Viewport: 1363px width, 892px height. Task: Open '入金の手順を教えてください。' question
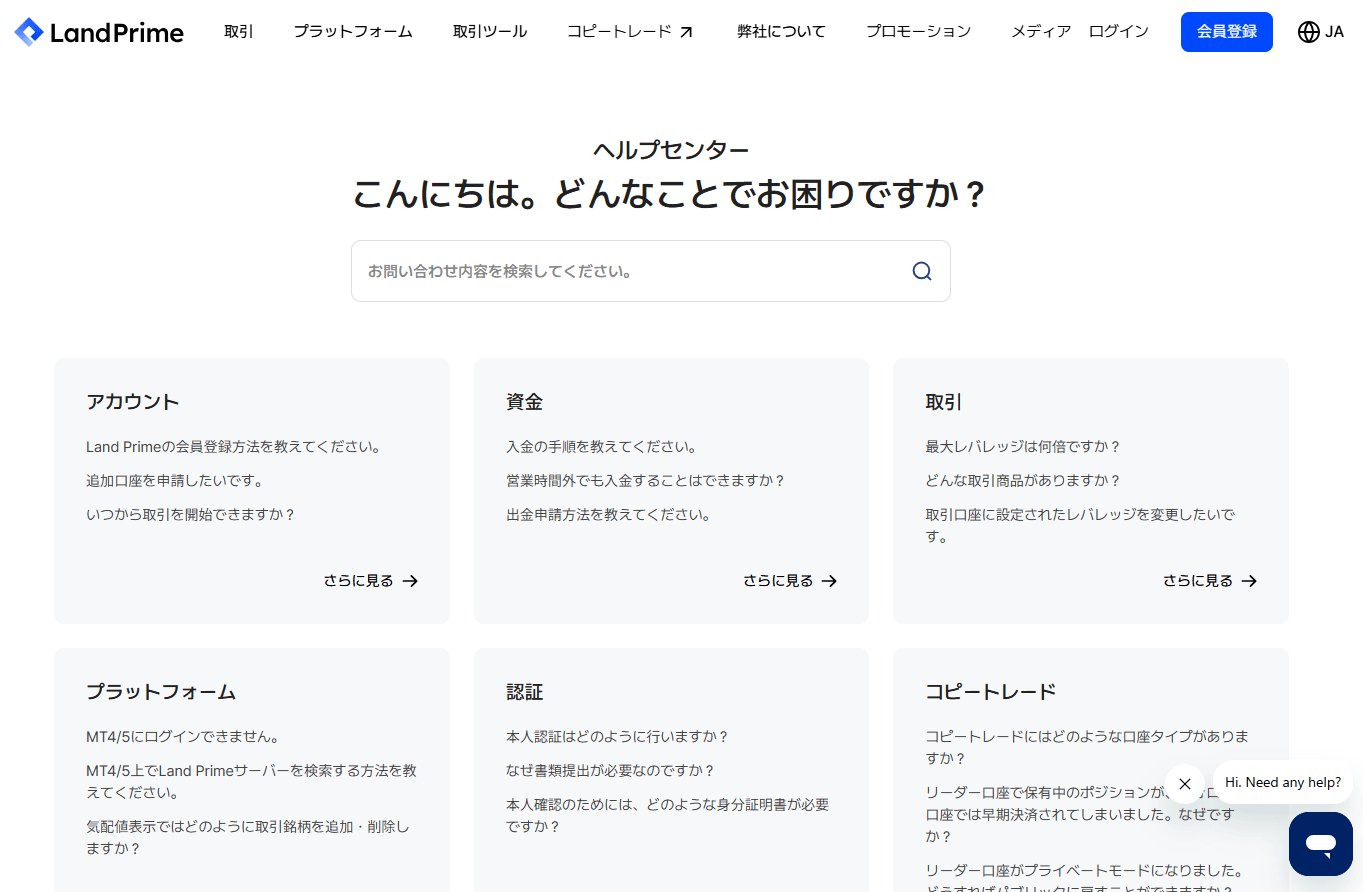602,447
